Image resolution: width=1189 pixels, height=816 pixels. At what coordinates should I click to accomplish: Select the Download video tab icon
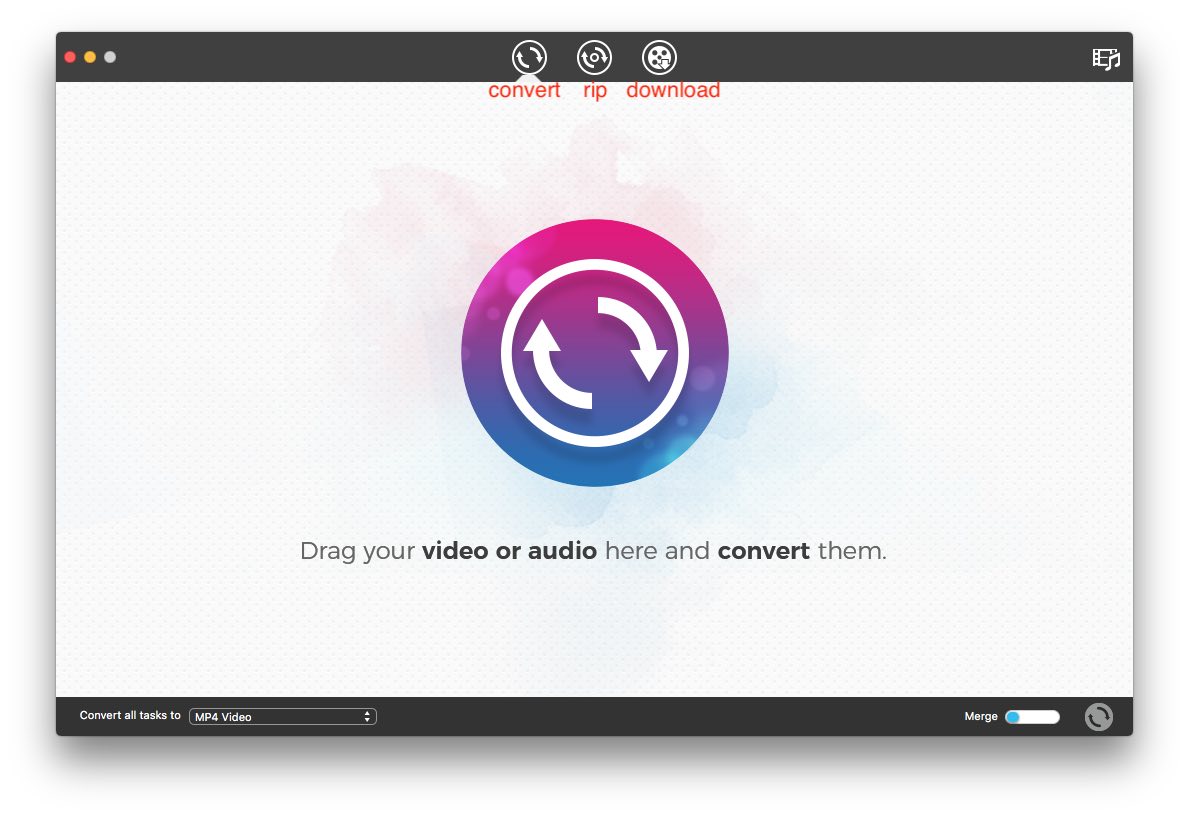659,57
